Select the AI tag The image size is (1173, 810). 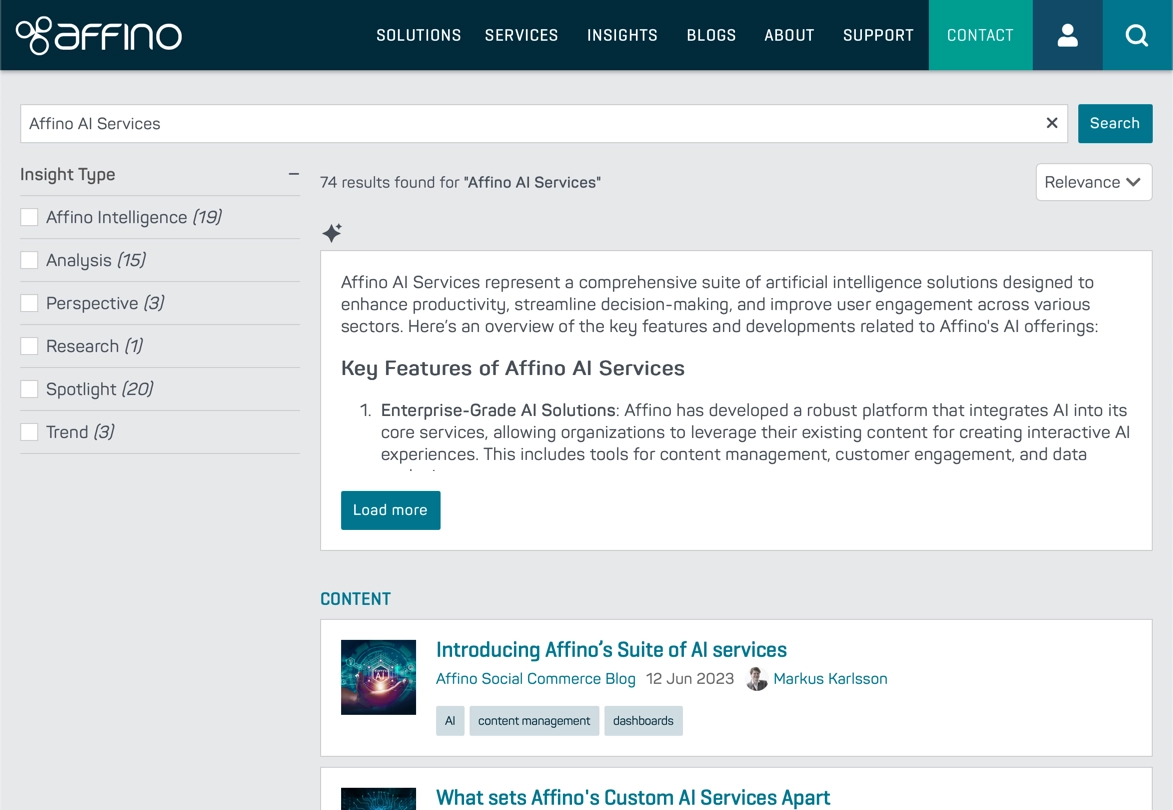450,720
